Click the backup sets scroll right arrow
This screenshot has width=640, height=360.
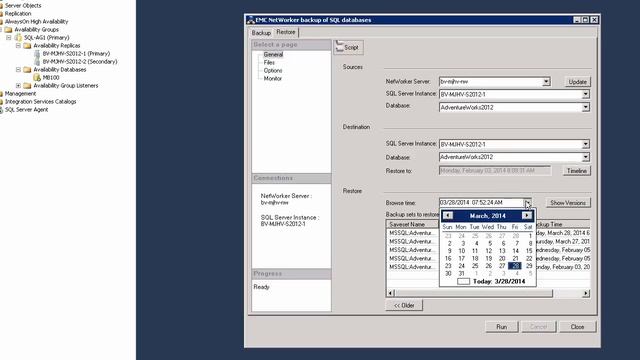pos(586,293)
